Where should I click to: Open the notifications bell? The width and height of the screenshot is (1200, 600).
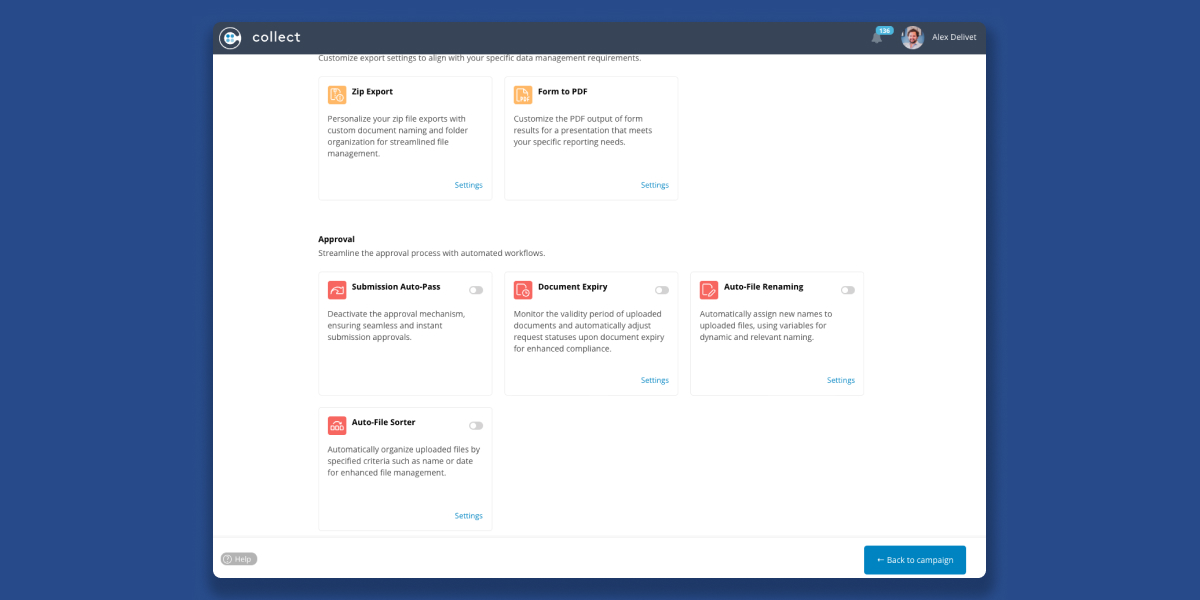point(877,38)
